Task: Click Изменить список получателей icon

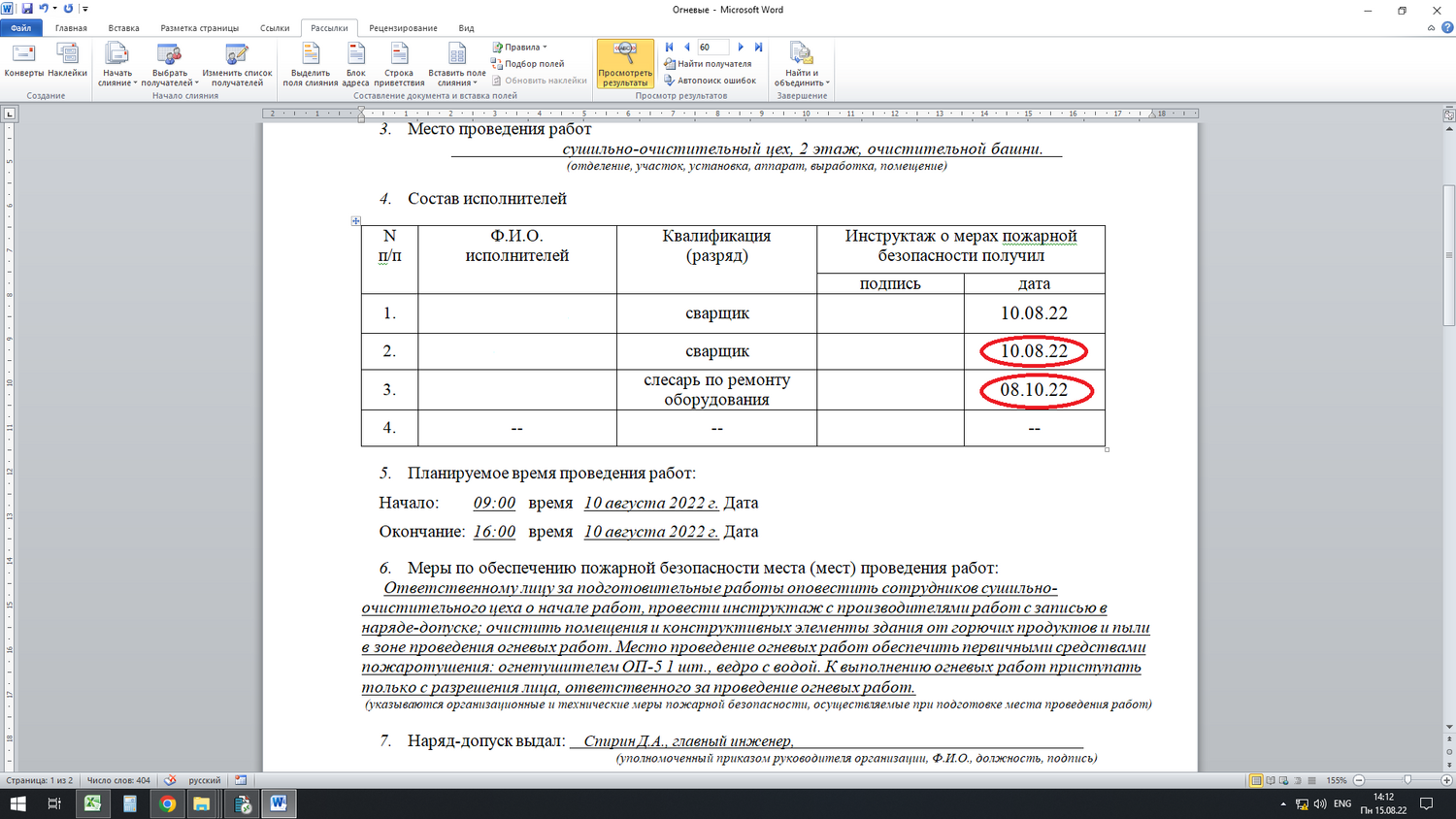Action: click(x=237, y=65)
